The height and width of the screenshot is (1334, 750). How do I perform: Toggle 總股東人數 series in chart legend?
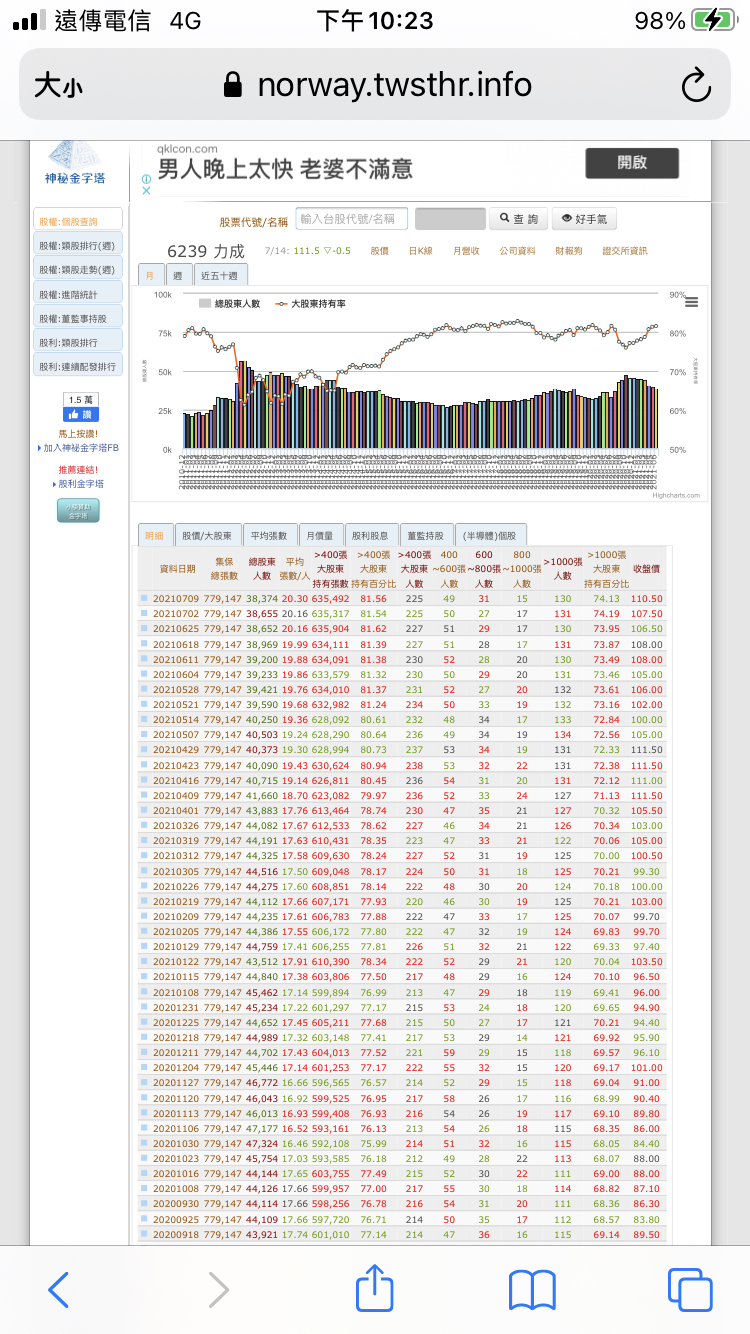[x=232, y=302]
